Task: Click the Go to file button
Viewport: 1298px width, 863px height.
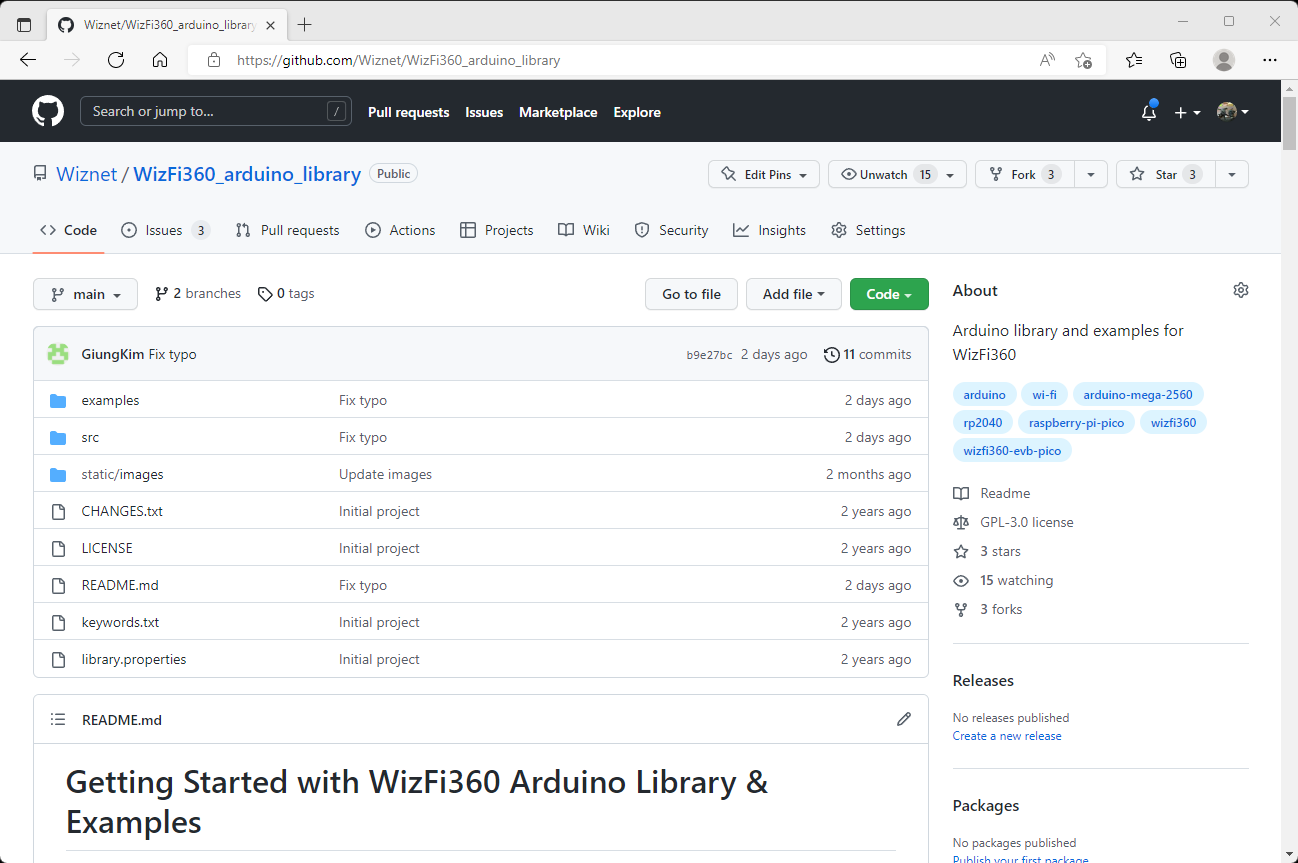Action: coord(691,294)
